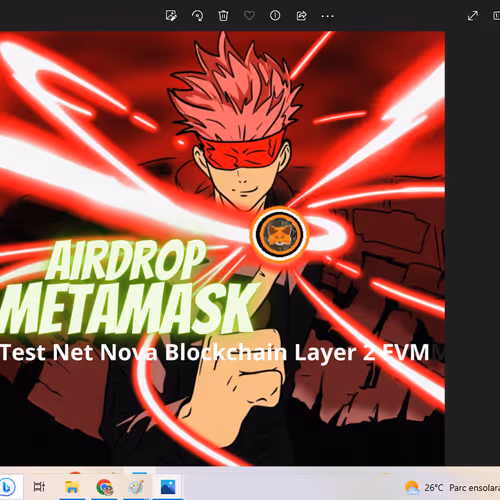This screenshot has height=500, width=500.
Task: Launch File Explorer from the taskbar
Action: click(x=72, y=487)
